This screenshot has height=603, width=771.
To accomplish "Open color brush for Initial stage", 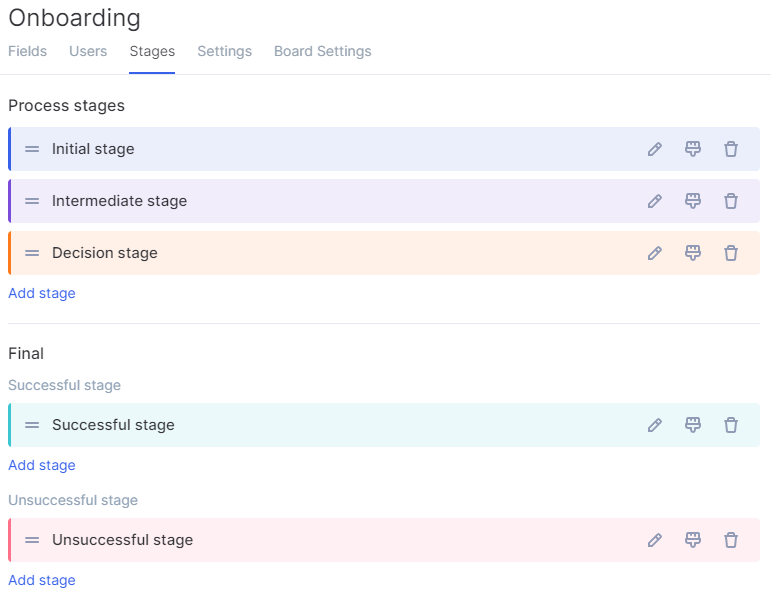I will coord(693,149).
